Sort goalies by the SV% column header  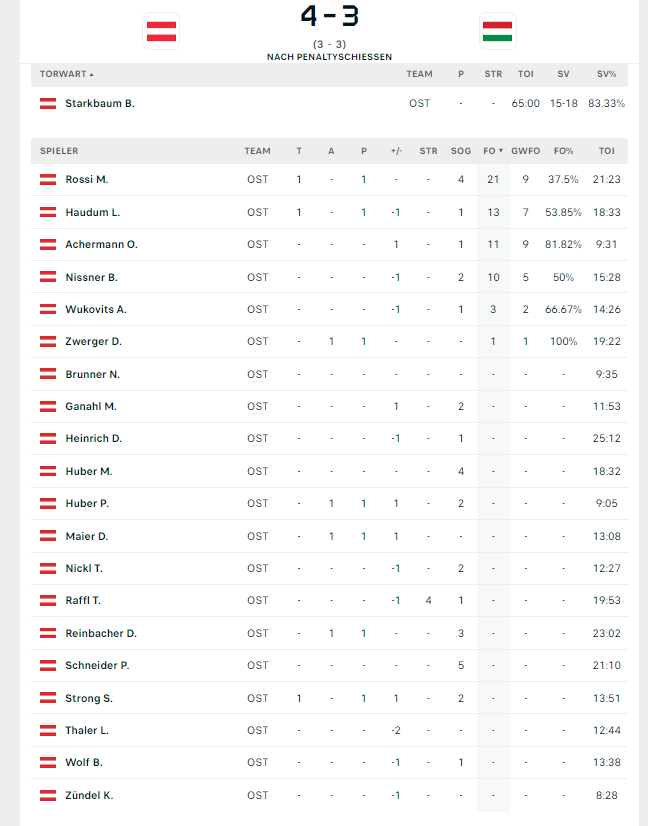606,74
